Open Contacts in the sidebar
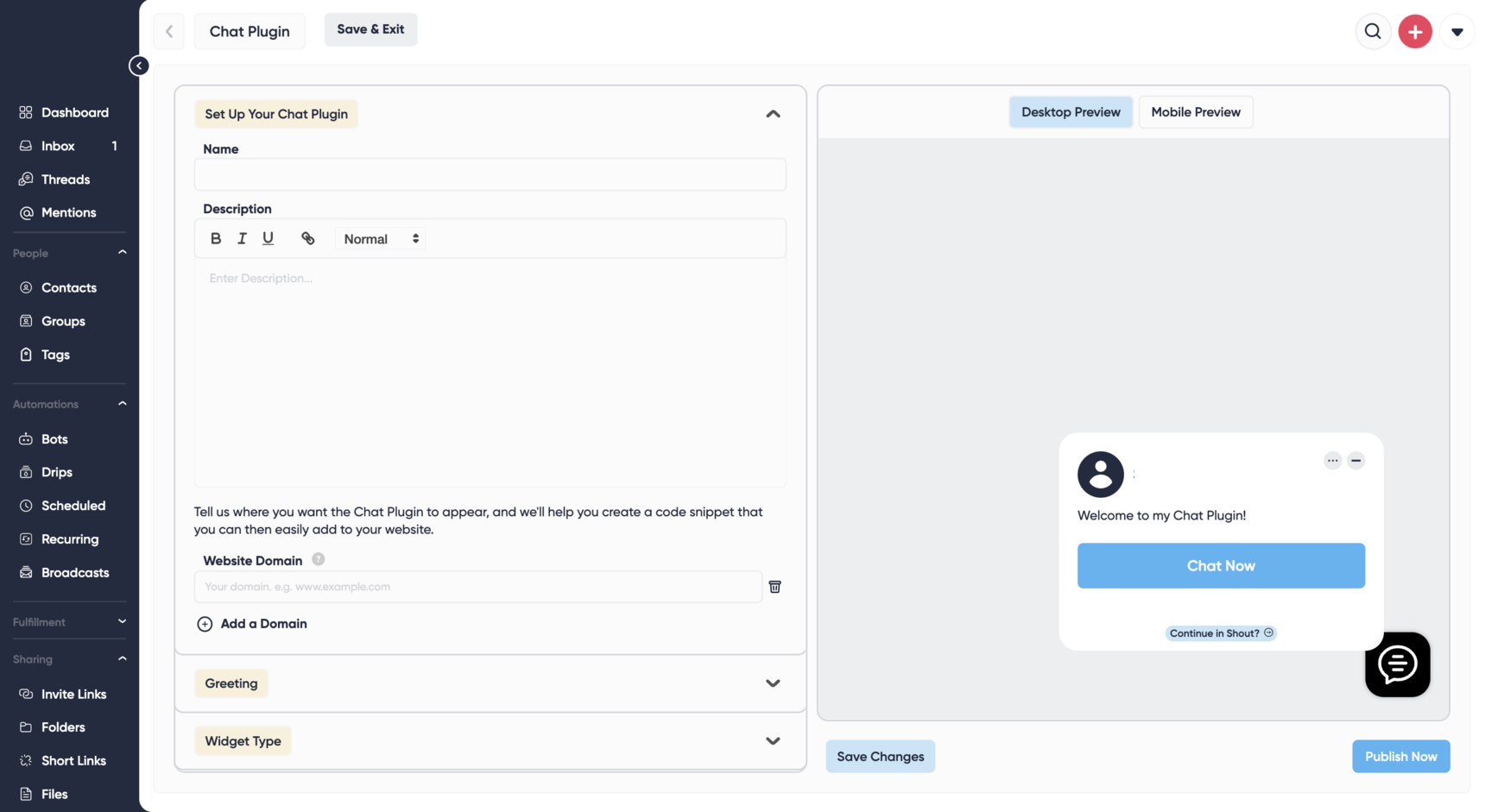The width and height of the screenshot is (1485, 812). pos(69,287)
